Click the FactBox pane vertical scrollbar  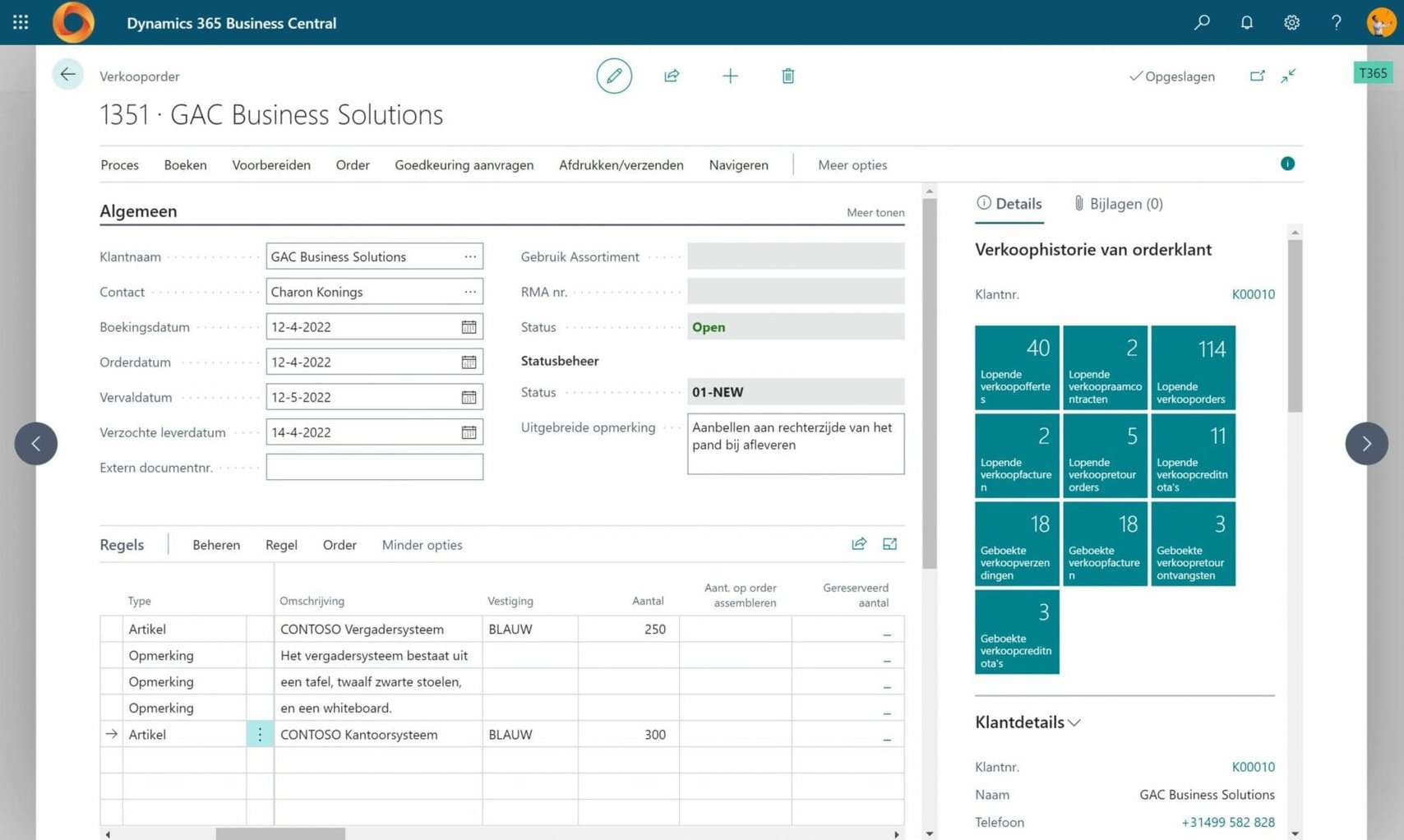coord(1295,325)
